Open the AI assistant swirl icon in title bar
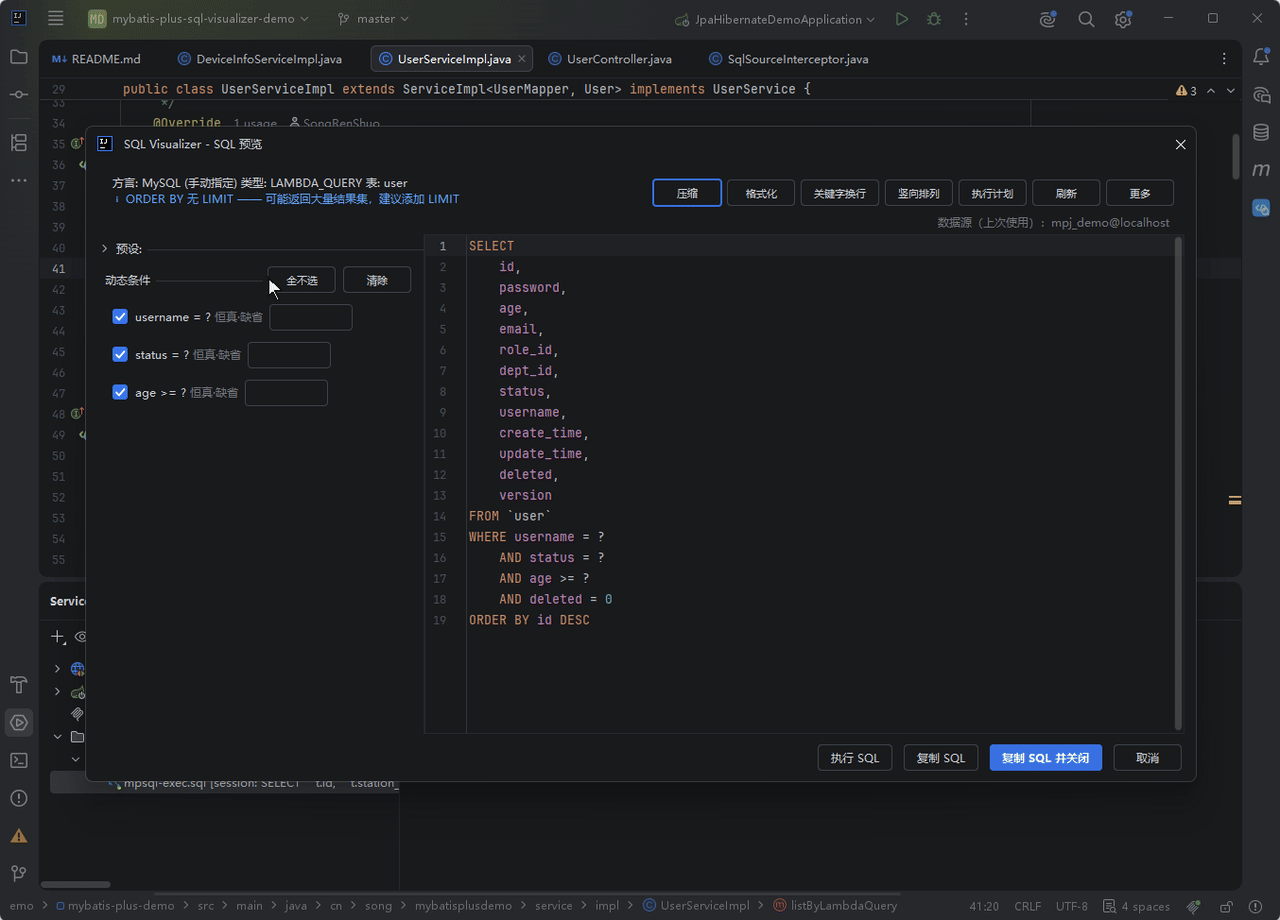The height and width of the screenshot is (920, 1280). (1048, 19)
